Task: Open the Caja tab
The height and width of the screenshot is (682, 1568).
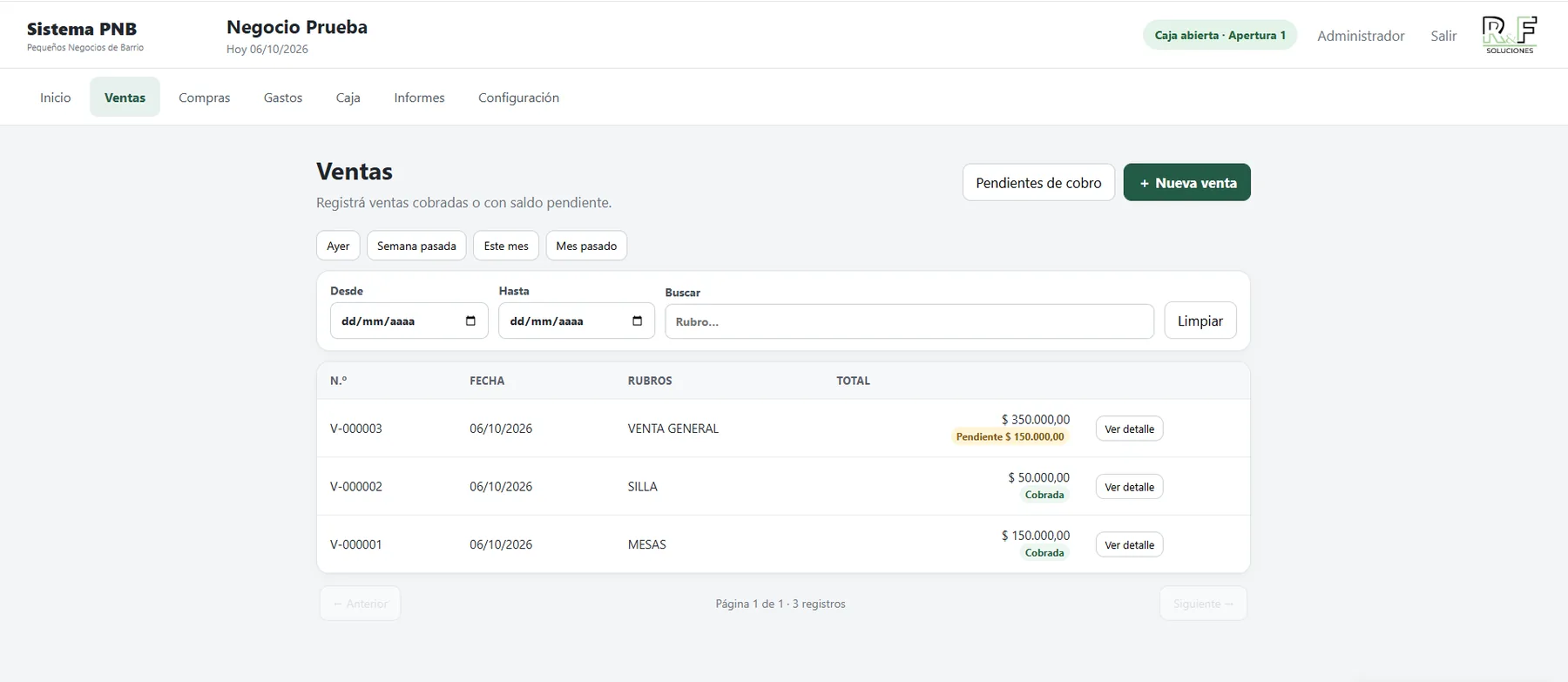Action: tap(348, 98)
